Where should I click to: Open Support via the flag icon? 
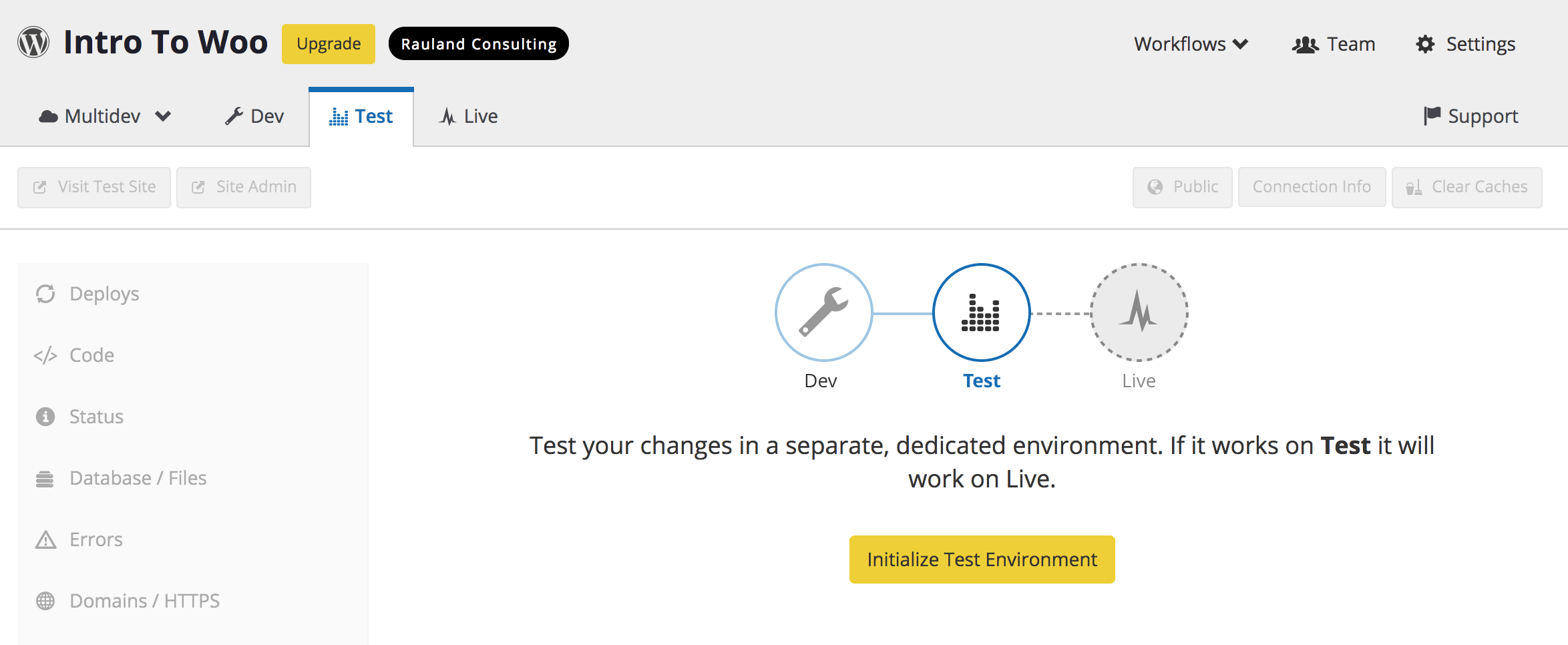click(1431, 116)
